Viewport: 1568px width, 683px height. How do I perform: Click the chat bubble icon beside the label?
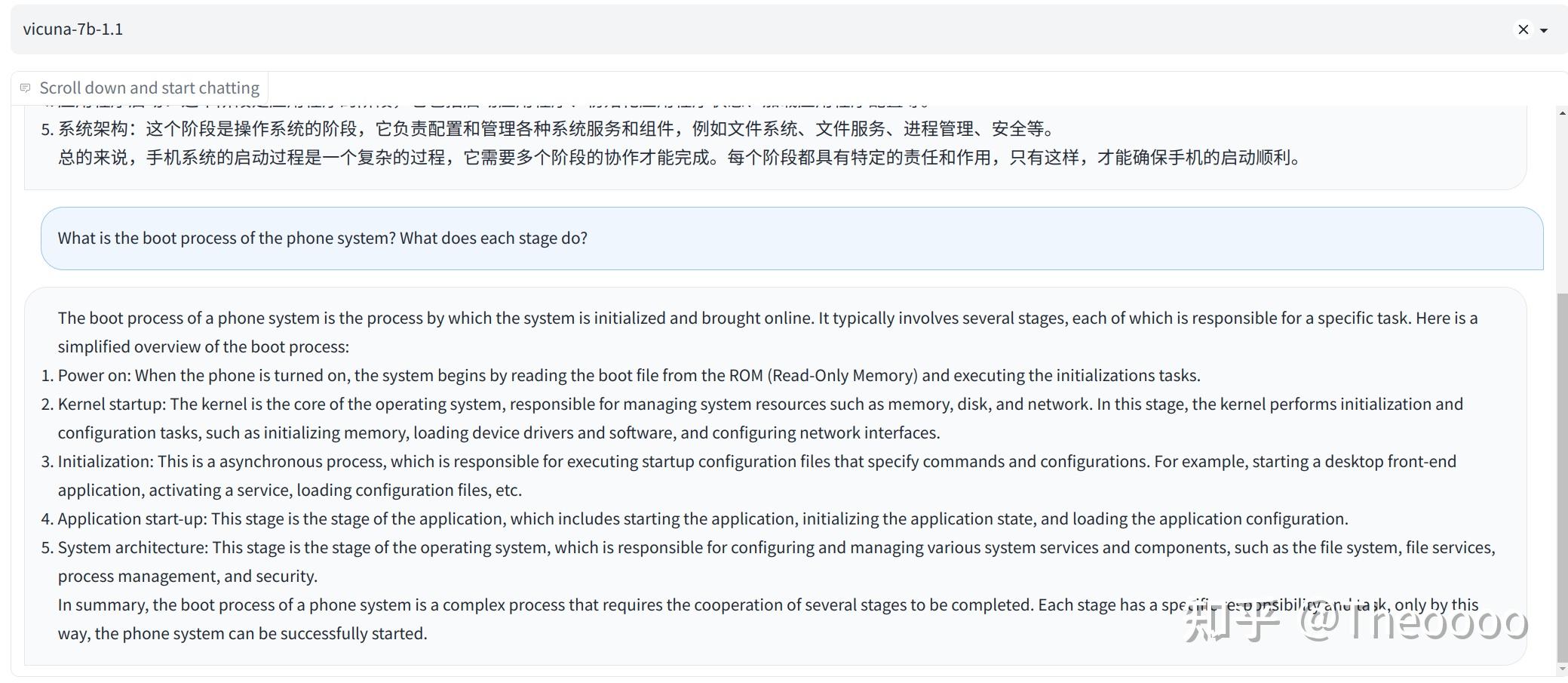coord(25,88)
